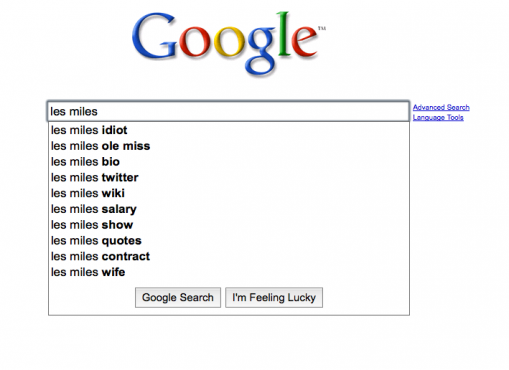Open the Language Tools link

[x=438, y=117]
